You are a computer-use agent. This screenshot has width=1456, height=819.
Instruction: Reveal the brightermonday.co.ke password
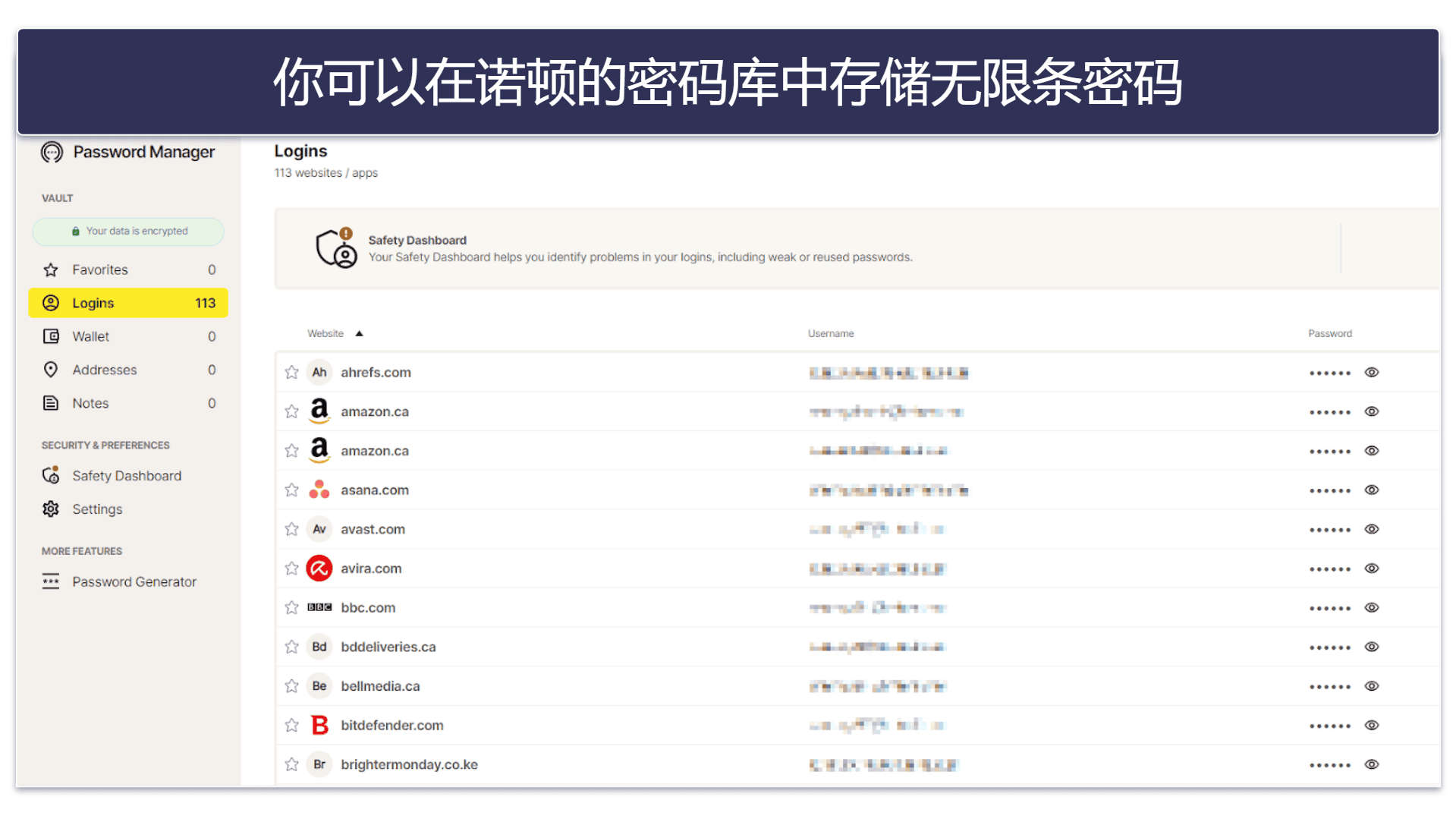pyautogui.click(x=1372, y=765)
